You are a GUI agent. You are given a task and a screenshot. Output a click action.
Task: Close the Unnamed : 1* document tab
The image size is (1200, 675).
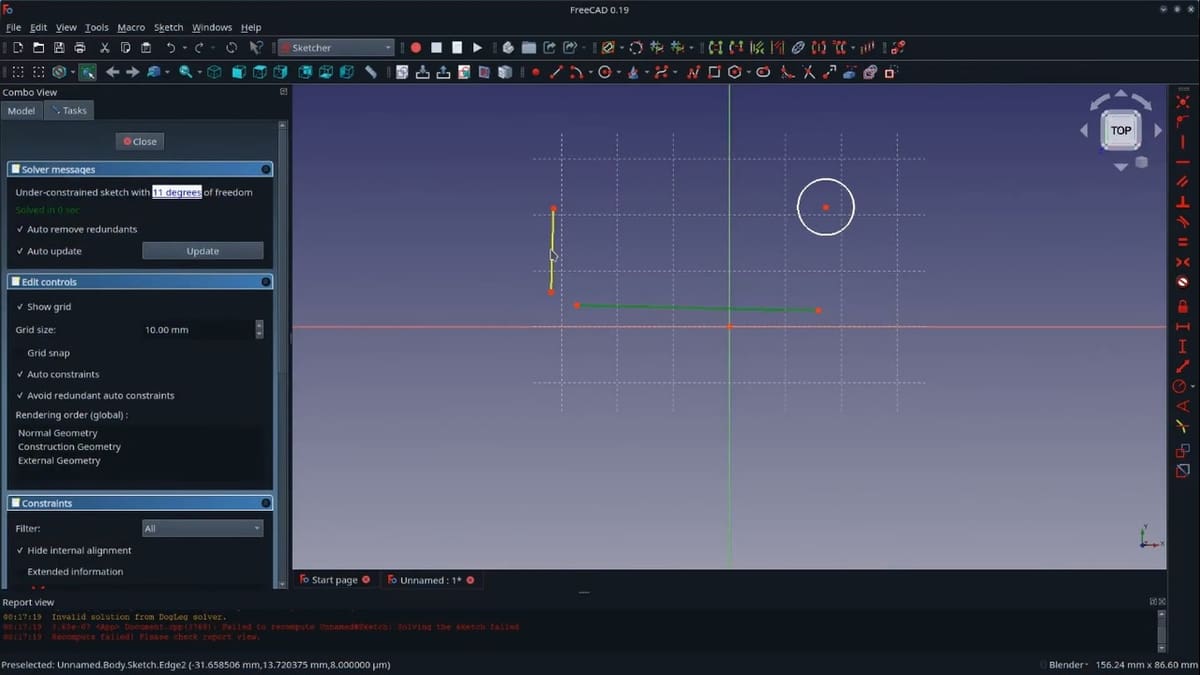[470, 580]
